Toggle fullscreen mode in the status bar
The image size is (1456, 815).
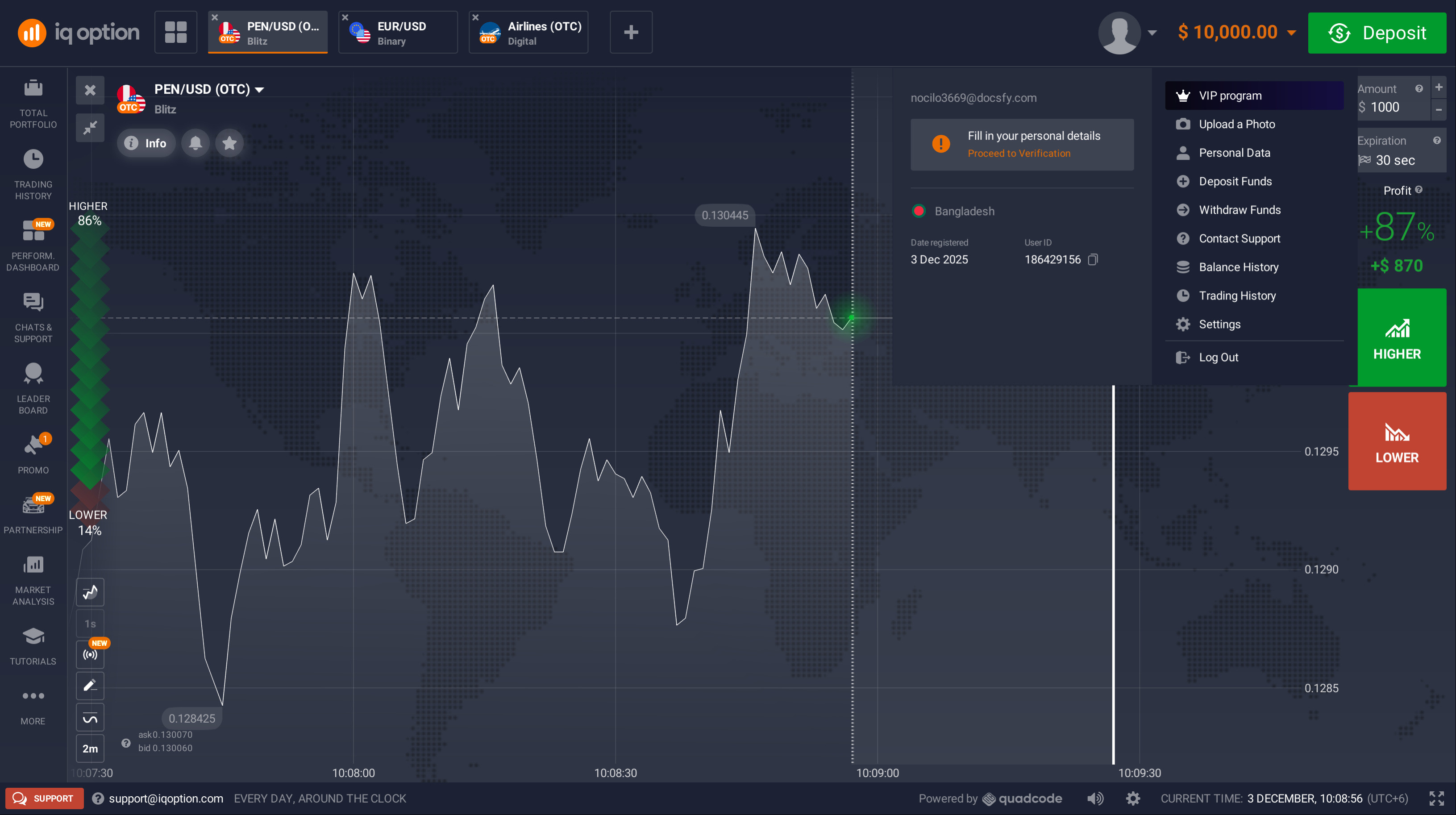click(1436, 798)
